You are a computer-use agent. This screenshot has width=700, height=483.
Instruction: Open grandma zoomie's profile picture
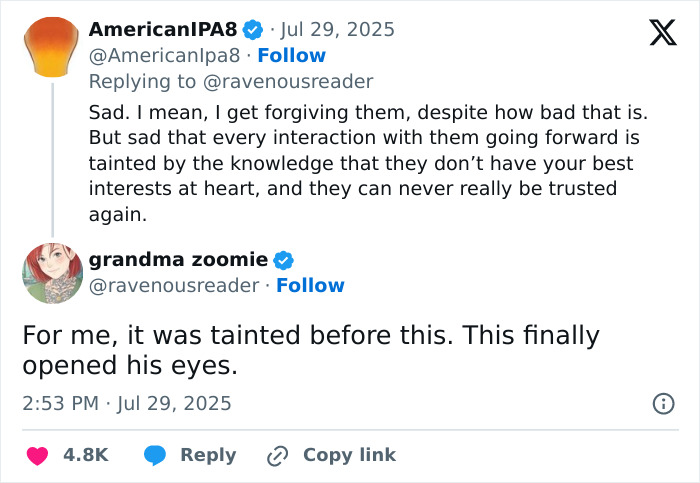click(50, 272)
